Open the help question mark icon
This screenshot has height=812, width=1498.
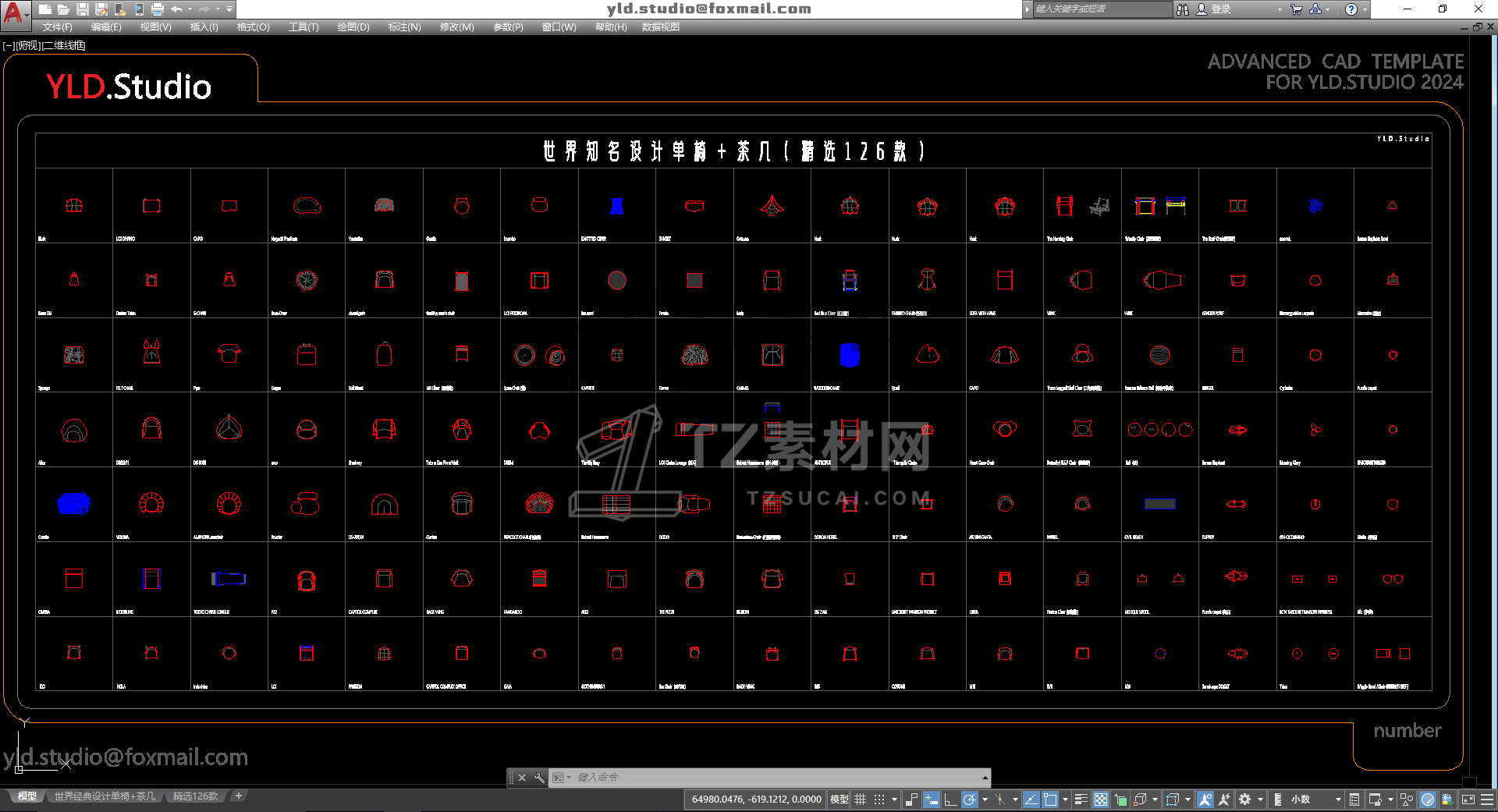[x=1351, y=9]
